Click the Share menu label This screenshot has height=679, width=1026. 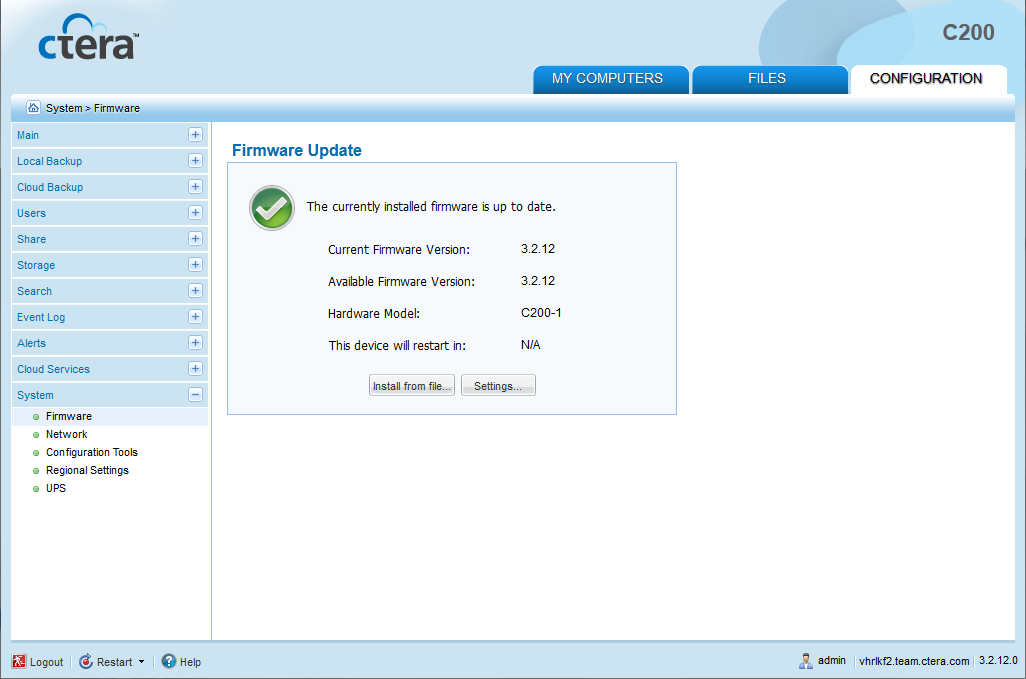click(x=31, y=239)
